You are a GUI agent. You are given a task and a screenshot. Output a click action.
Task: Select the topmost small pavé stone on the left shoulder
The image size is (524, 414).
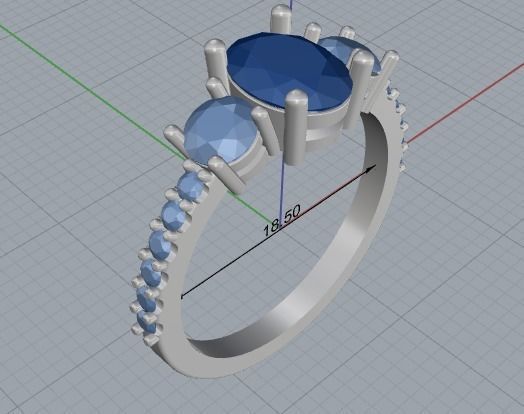coord(190,187)
